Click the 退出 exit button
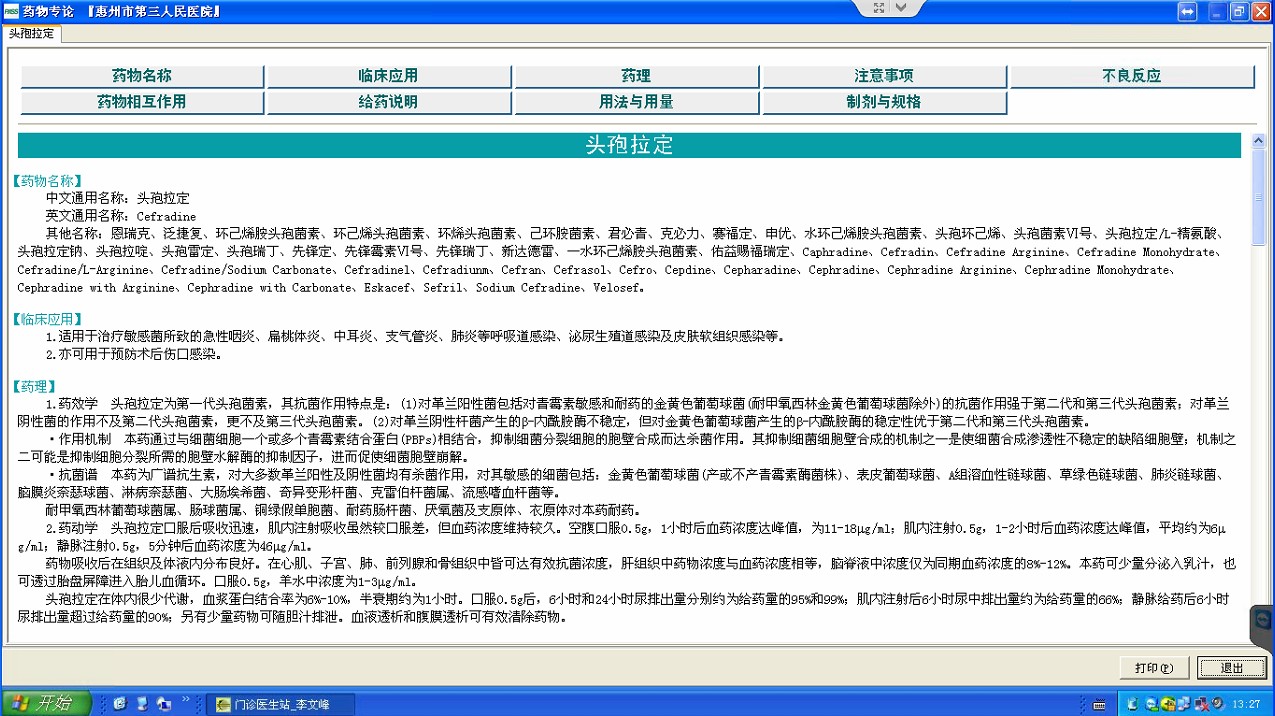The width and height of the screenshot is (1275, 716). (1231, 668)
